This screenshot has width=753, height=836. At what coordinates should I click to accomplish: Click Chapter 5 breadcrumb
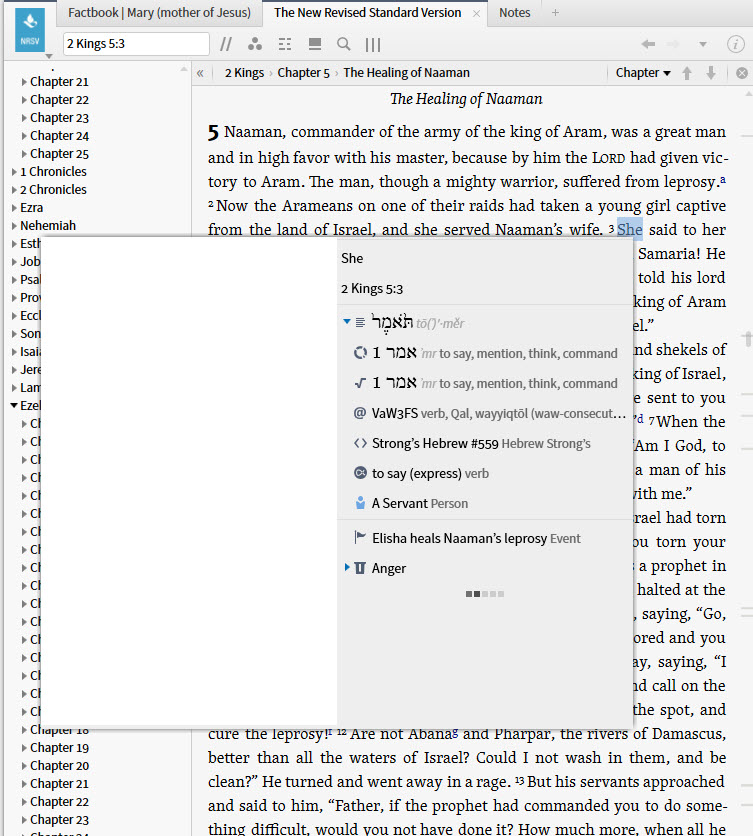coord(303,73)
